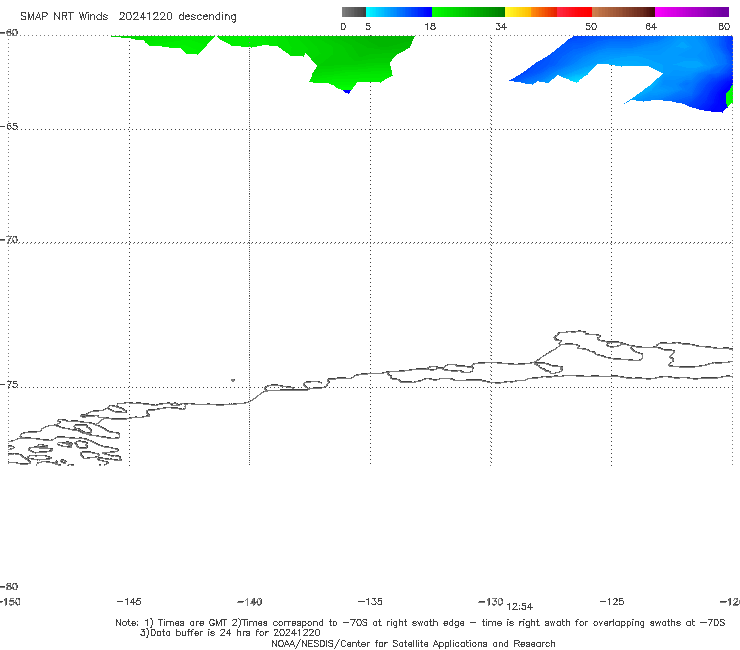
Task: Click the -140 longitude axis label
Action: coord(250,602)
